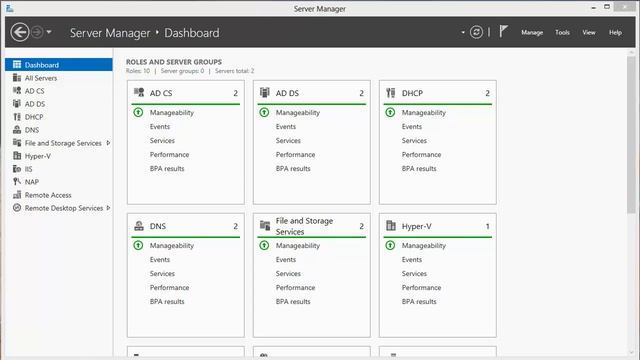640x360 pixels.
Task: Click the Remote Access sidebar icon
Action: pos(17,195)
